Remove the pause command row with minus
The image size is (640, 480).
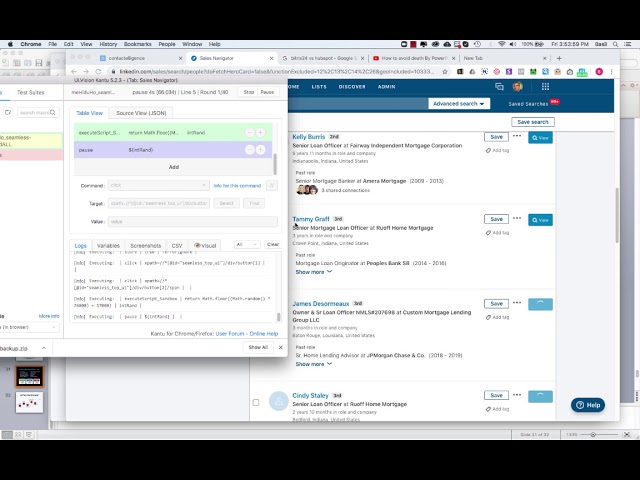pyautogui.click(x=250, y=150)
